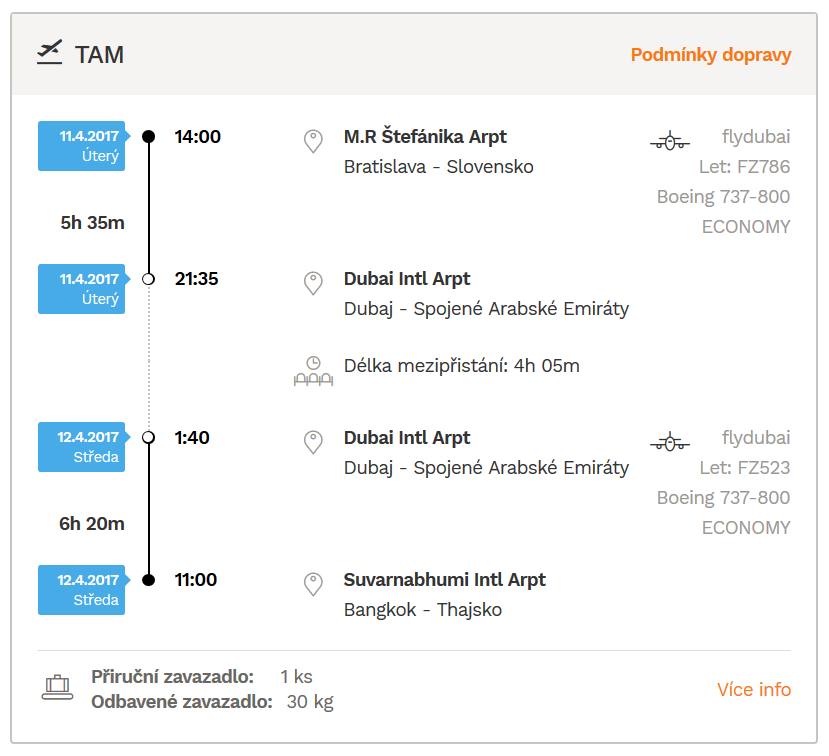Image resolution: width=829 pixels, height=756 pixels.
Task: Click location pin next to Suvarnabhumi Intl Arpt
Action: coord(313,584)
